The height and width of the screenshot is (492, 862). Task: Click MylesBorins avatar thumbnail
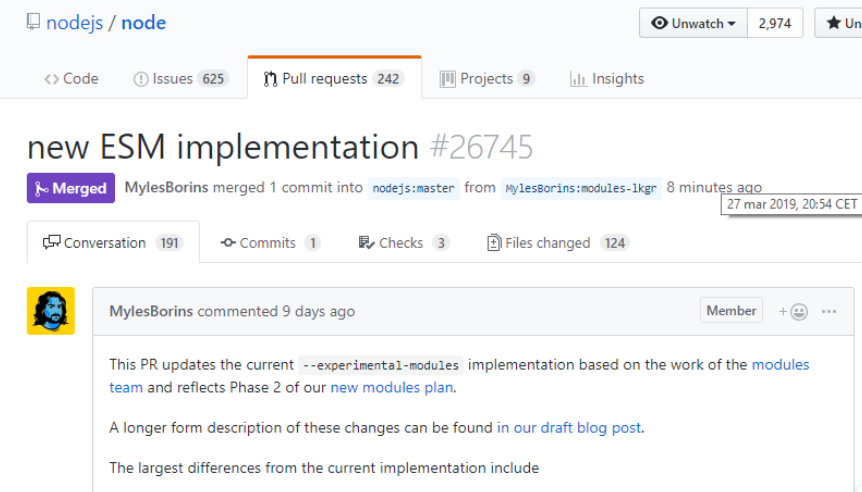51,311
